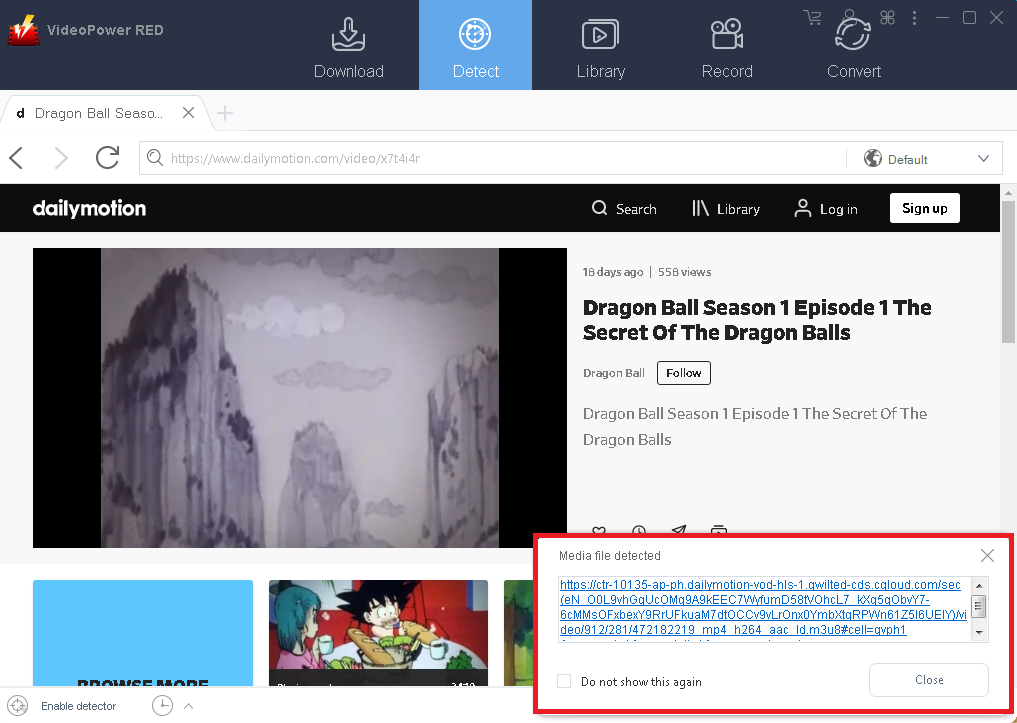Click the Sign up button
Image resolution: width=1017 pixels, height=723 pixels.
(x=924, y=208)
